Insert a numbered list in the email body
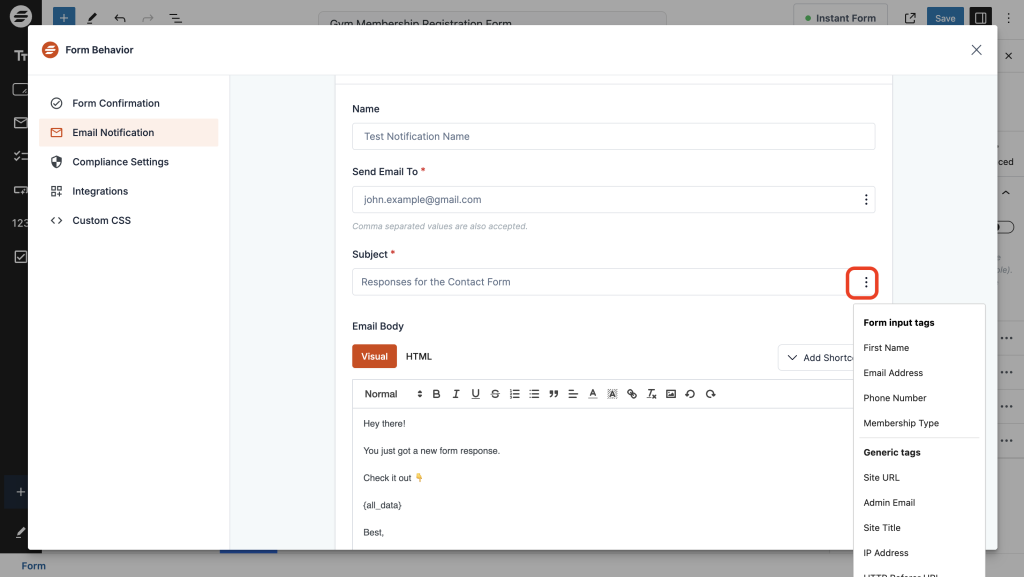The height and width of the screenshot is (577, 1024). click(515, 394)
